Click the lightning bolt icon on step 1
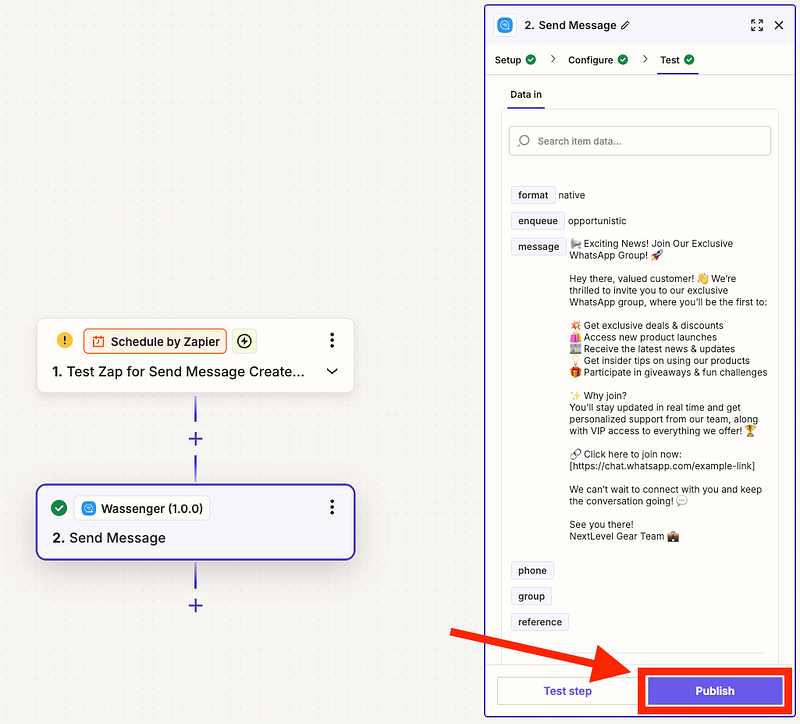This screenshot has height=724, width=800. (244, 341)
